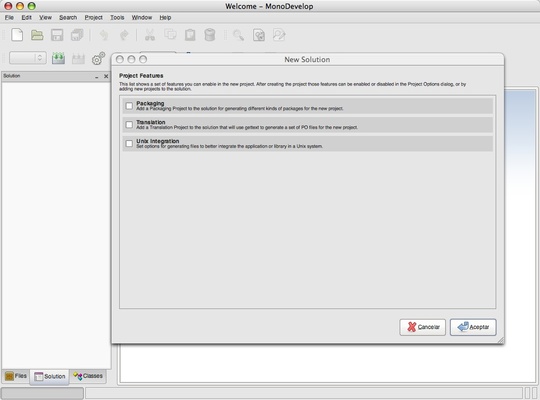Click the Save floppy disk icon
The height and width of the screenshot is (400, 540).
57,35
